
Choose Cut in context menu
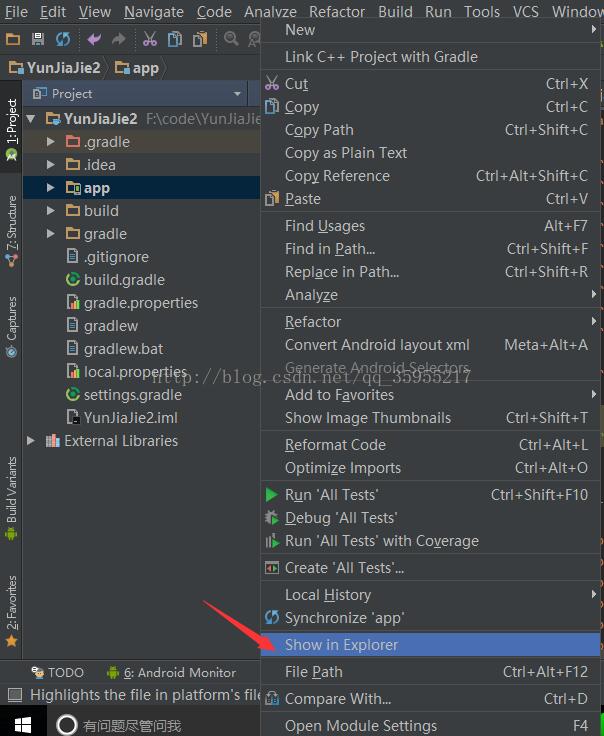pos(430,84)
